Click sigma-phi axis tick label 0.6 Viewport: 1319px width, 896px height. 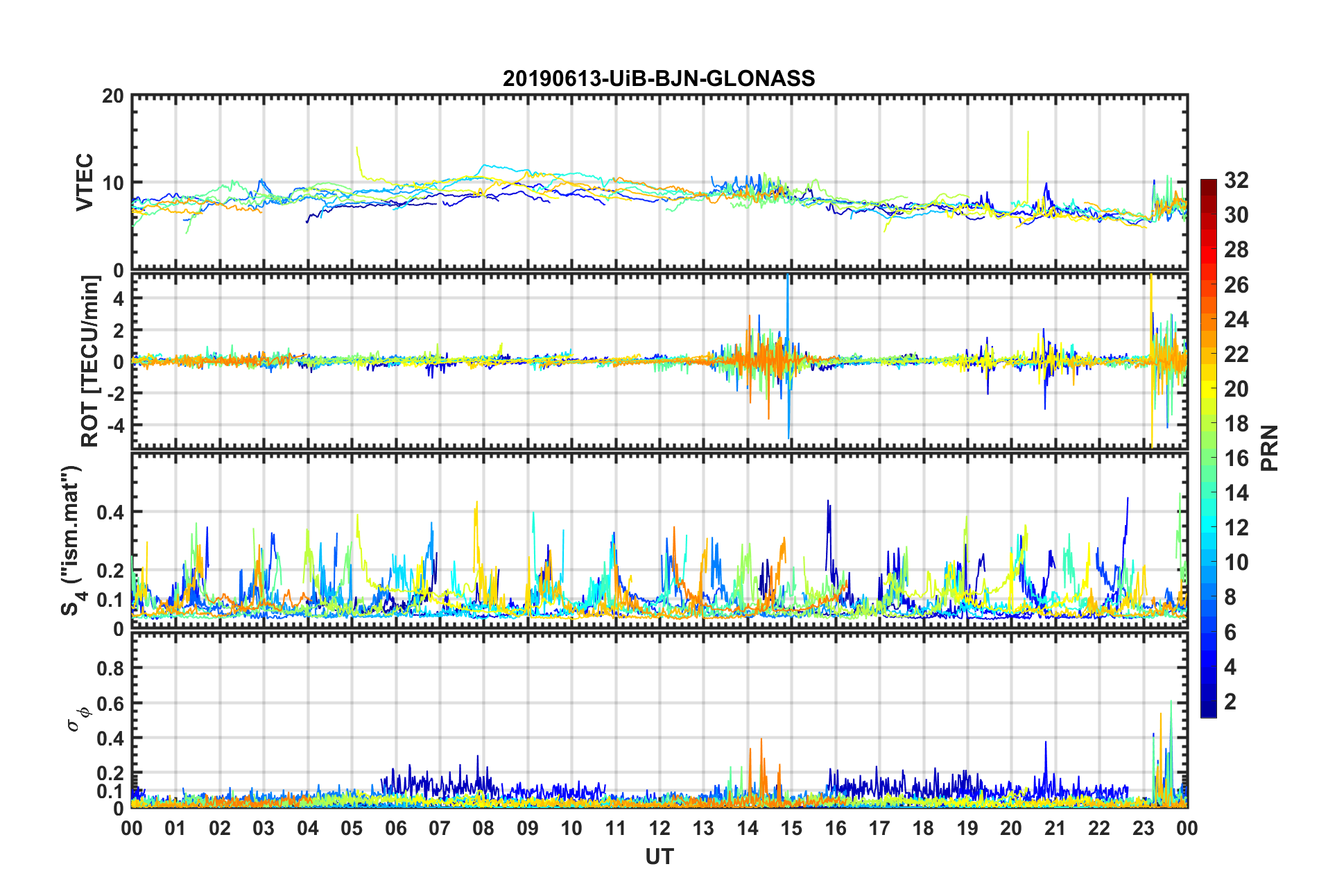click(110, 704)
